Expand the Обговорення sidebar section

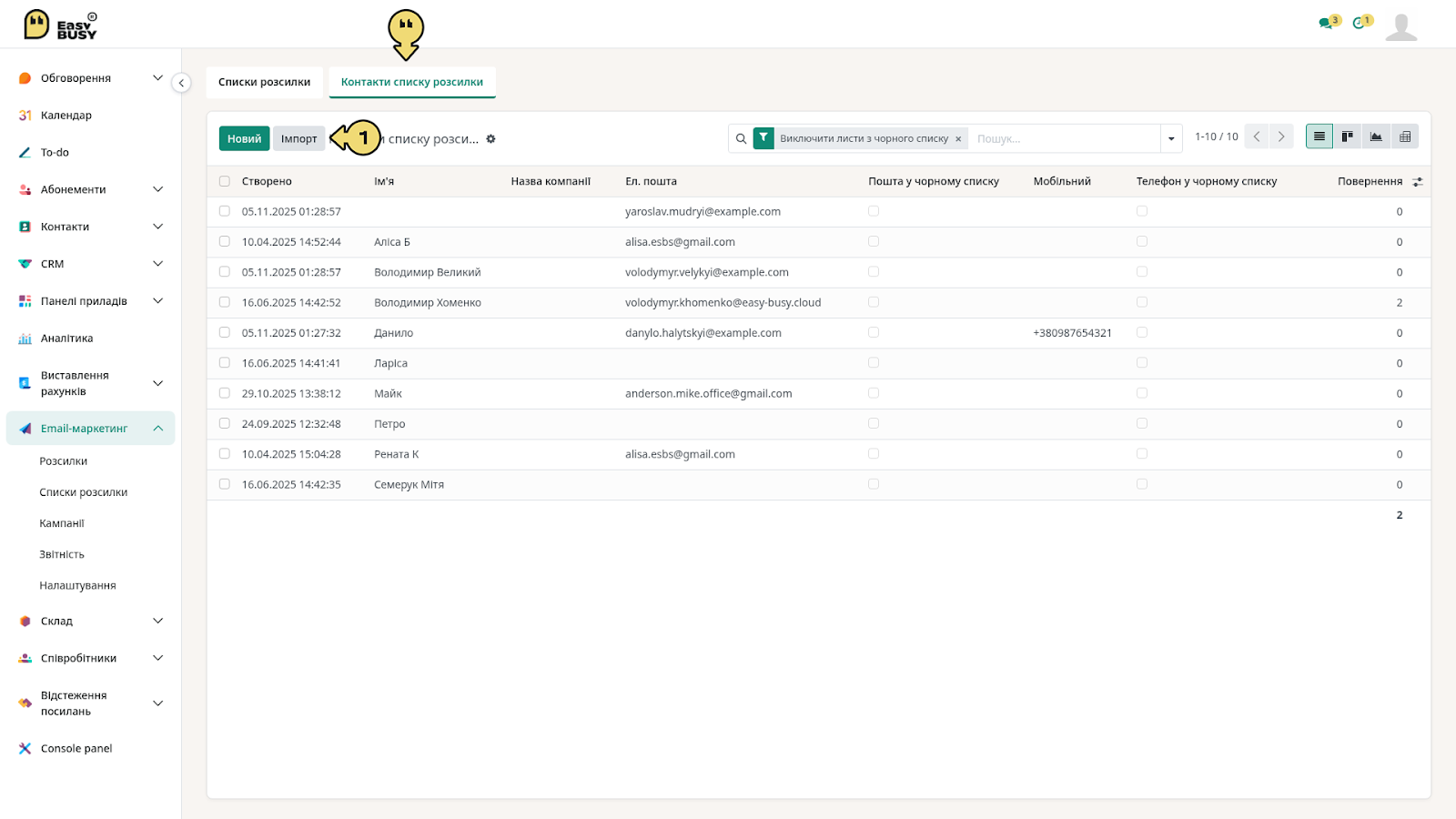[x=157, y=78]
